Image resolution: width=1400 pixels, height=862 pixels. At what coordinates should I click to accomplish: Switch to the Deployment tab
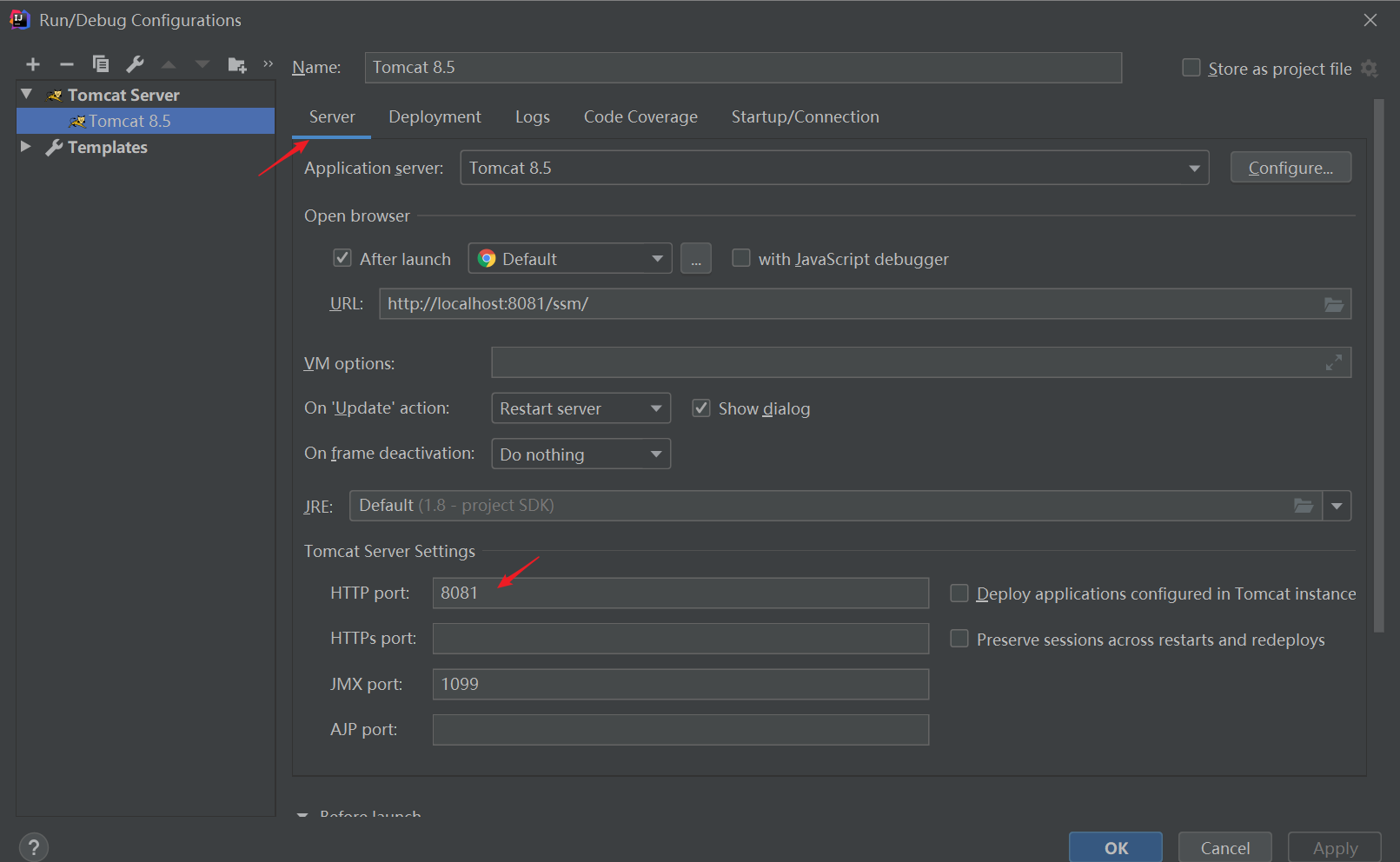[x=435, y=117]
